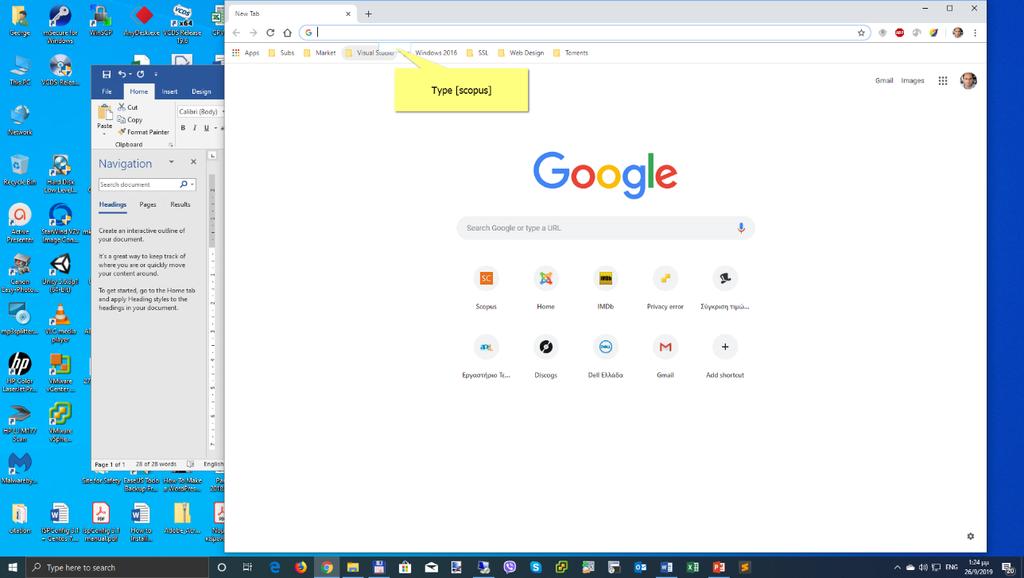
Task: Start voice search with microphone icon
Action: 741,228
